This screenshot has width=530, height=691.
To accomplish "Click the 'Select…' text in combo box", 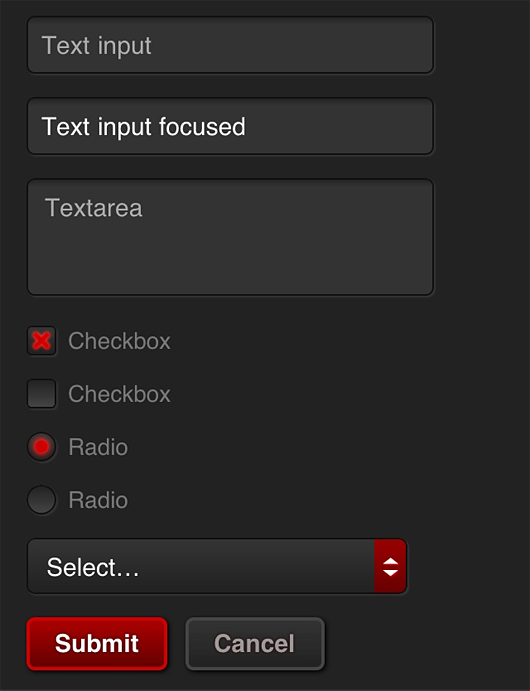I will pos(93,567).
